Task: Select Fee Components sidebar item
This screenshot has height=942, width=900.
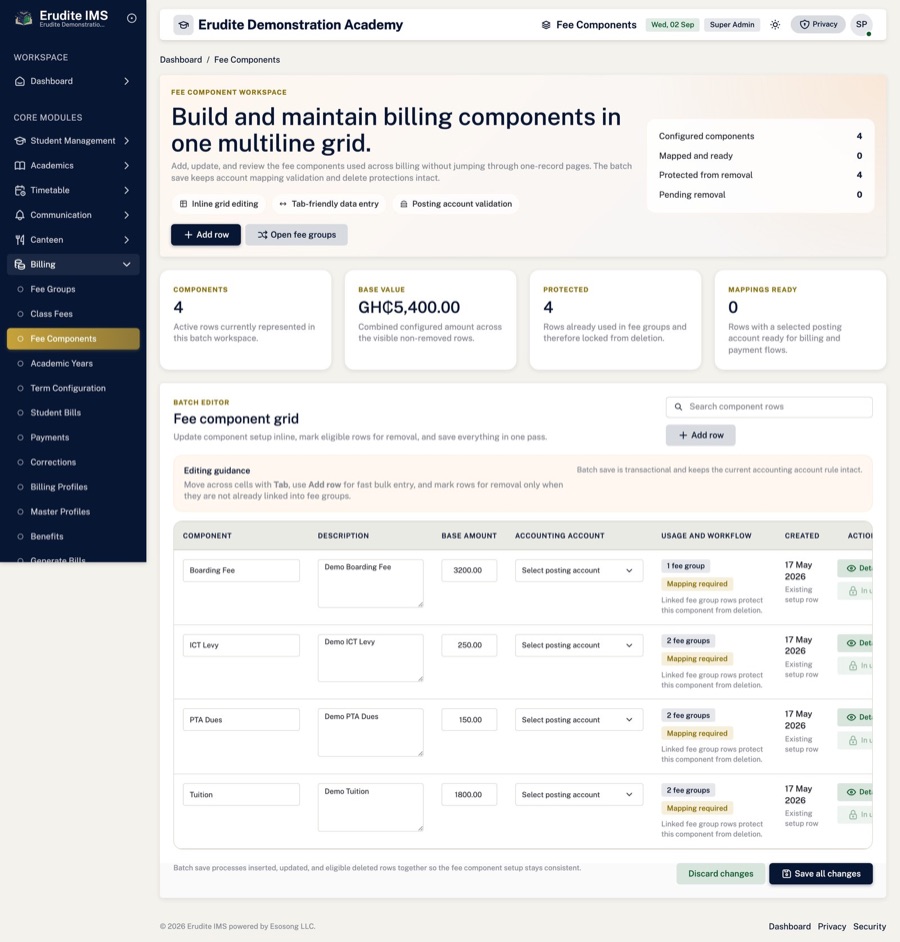Action: (x=73, y=339)
